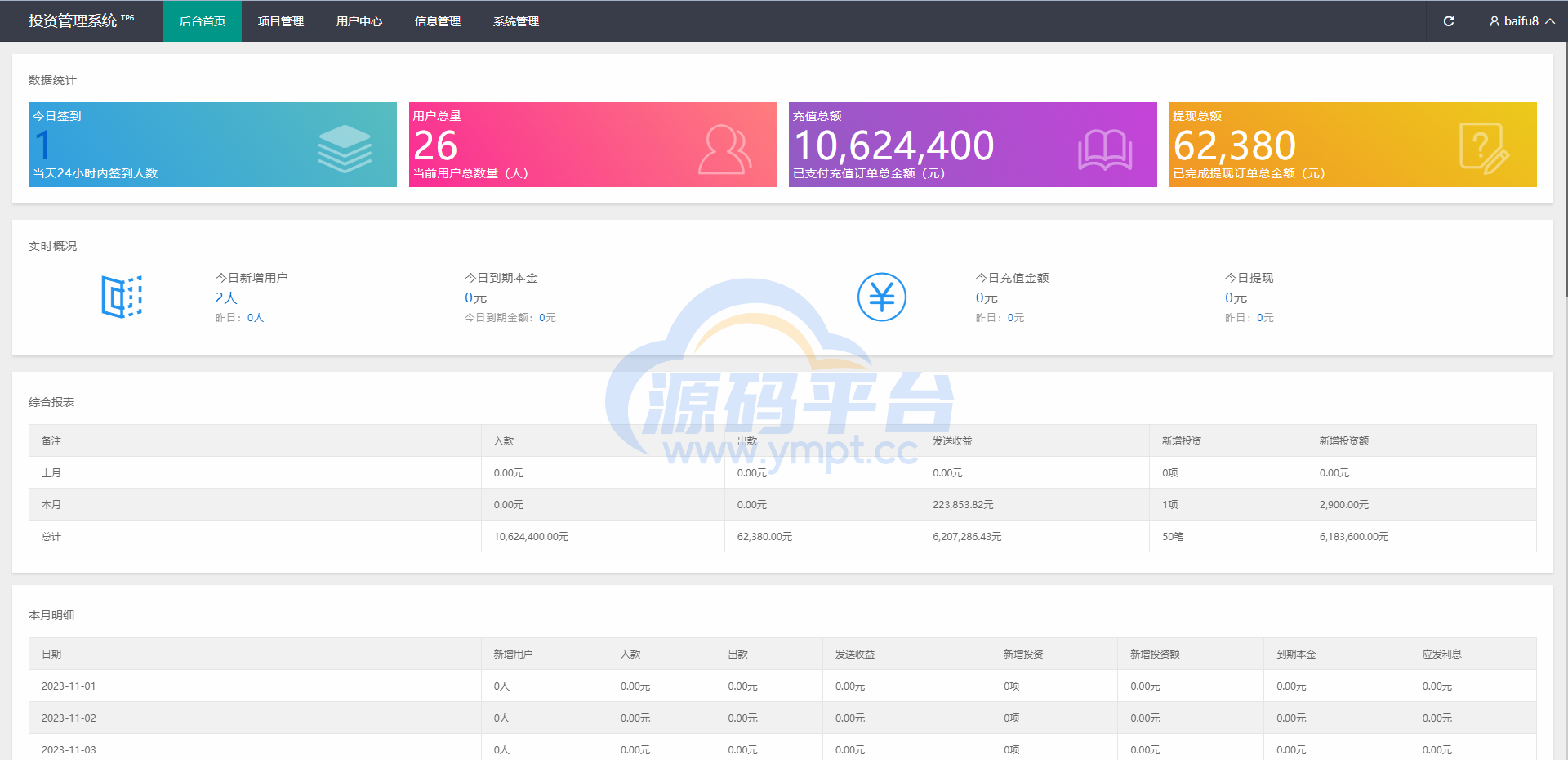Click the 2023-11-02 row date cell
Screen dimensions: 1568x760
69,718
